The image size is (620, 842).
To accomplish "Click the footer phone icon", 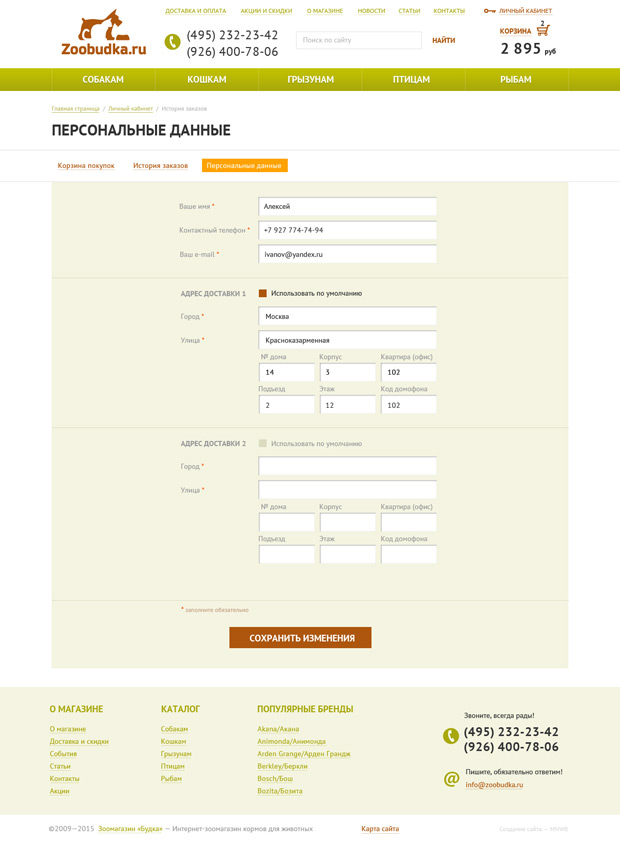I will 451,736.
